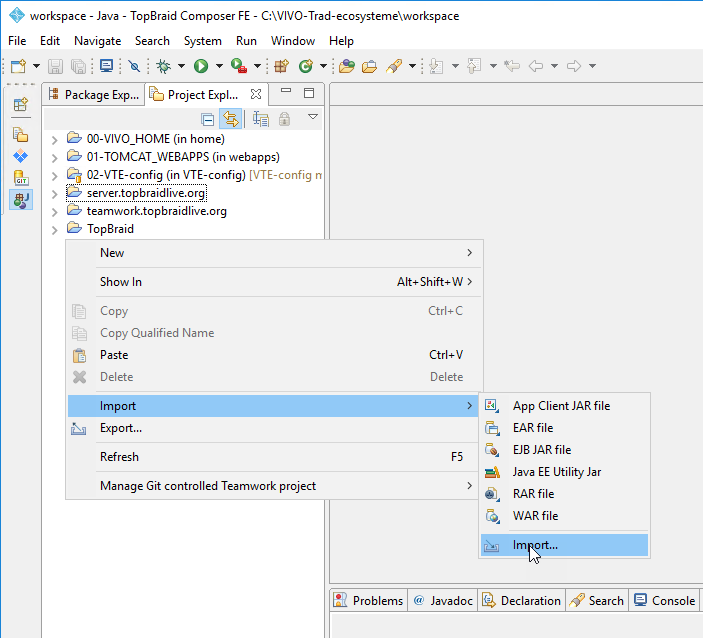The width and height of the screenshot is (703, 638).
Task: Open the Navigate menu
Action: click(x=97, y=41)
